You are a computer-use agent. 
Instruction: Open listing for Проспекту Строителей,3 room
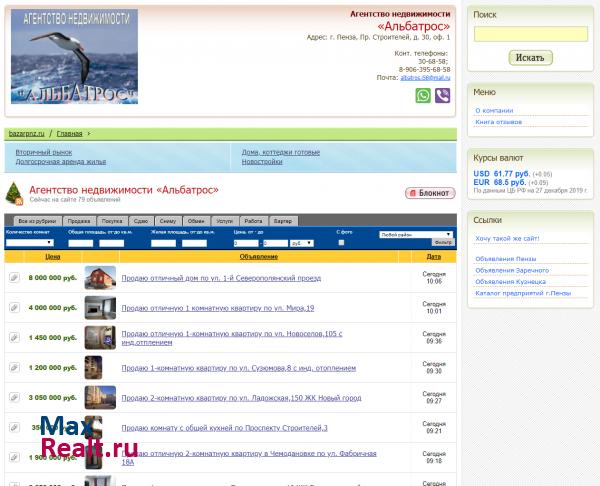click(x=225, y=428)
